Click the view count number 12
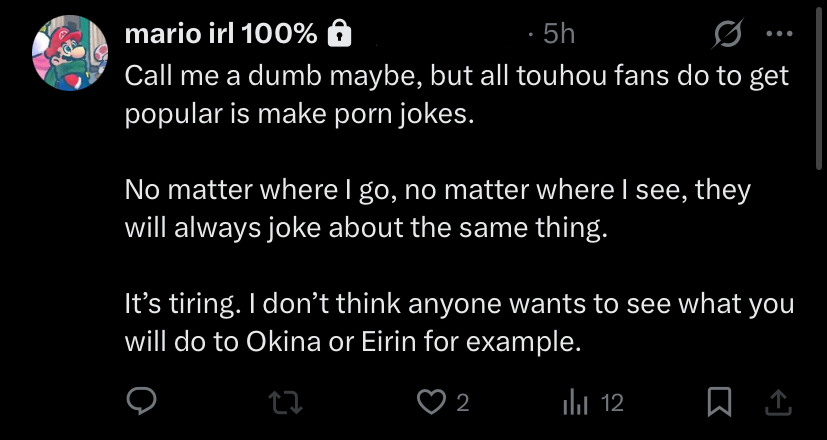This screenshot has width=827, height=440. tap(612, 403)
